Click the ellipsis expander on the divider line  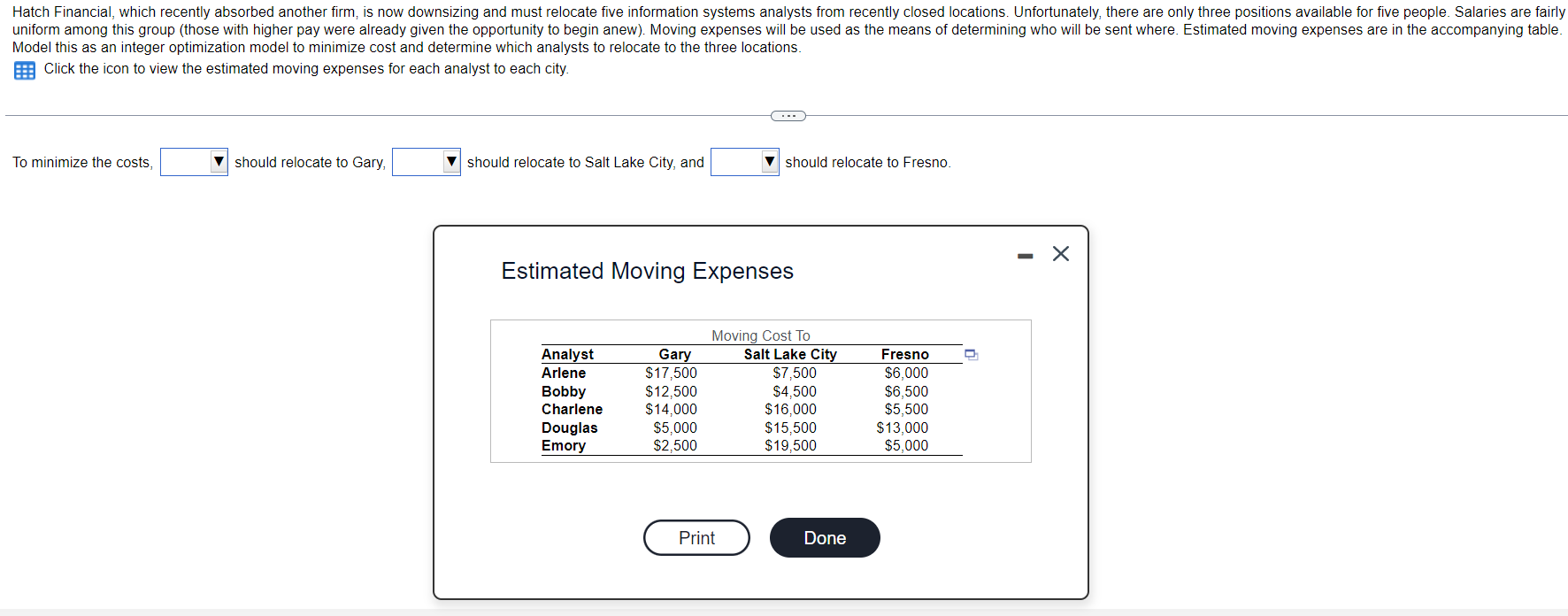pyautogui.click(x=787, y=115)
